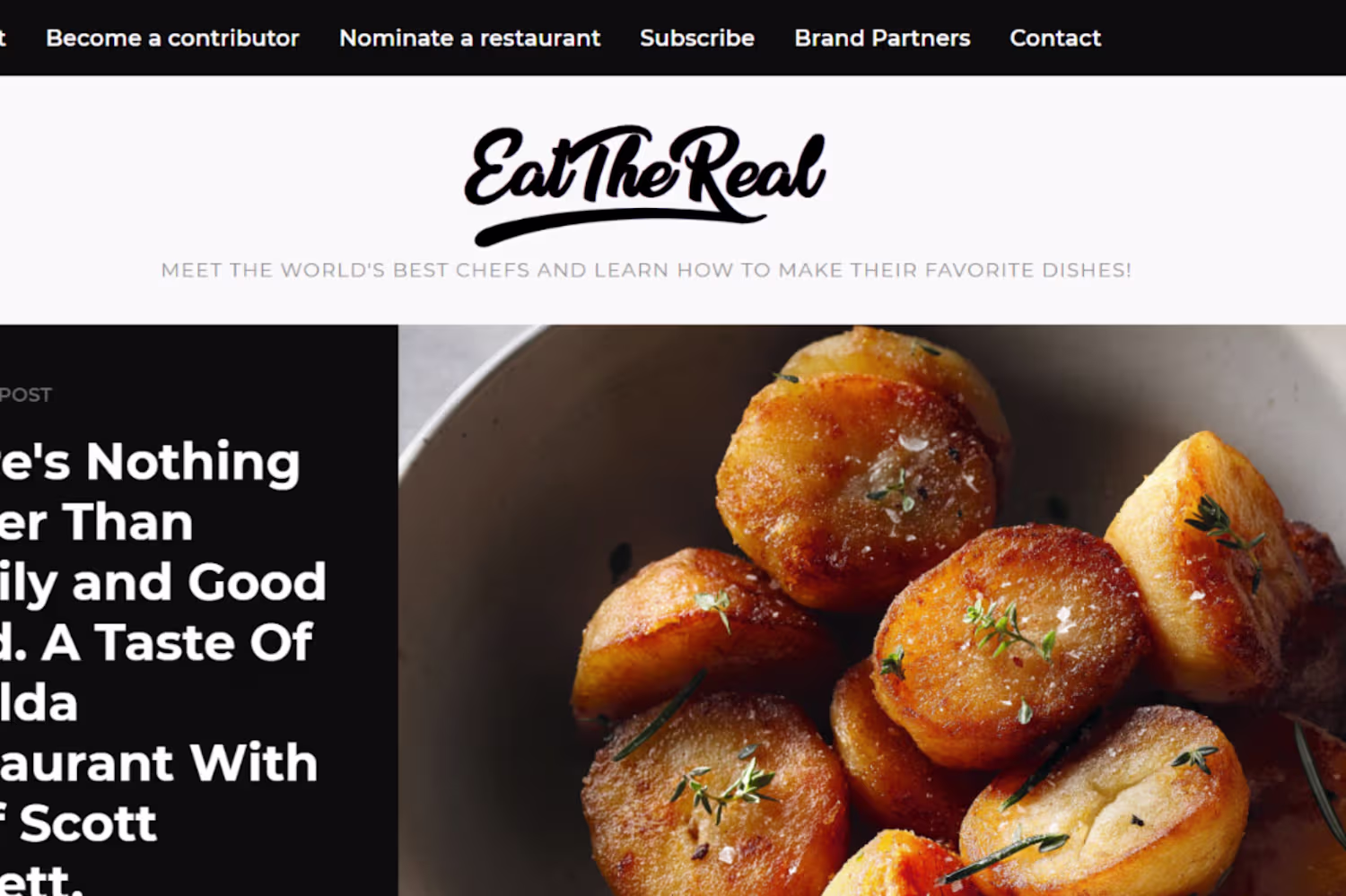Open the Brand Partners menu item
Screen dimensions: 1346x896
point(882,38)
